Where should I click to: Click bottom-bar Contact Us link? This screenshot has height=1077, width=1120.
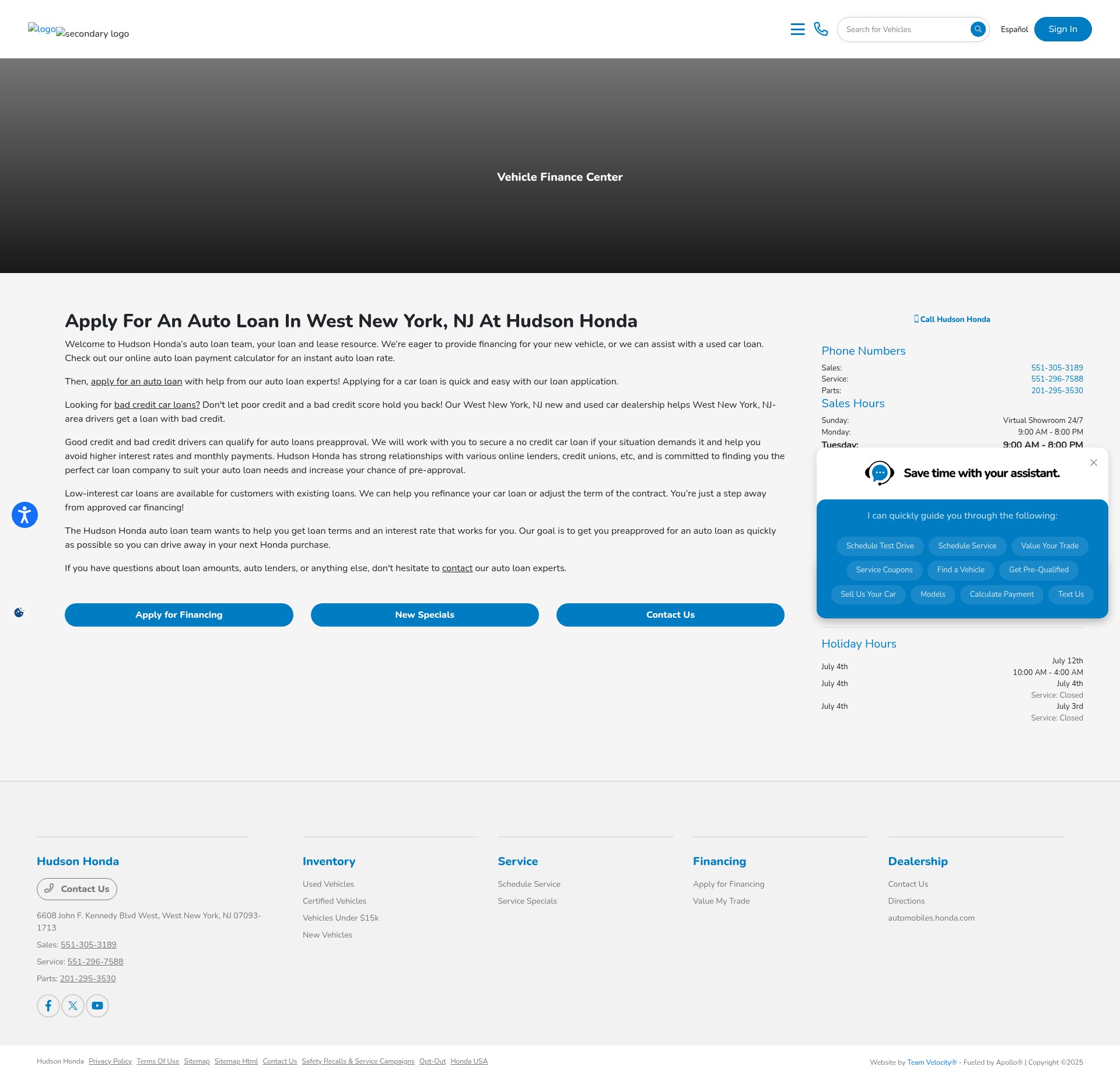click(x=280, y=1061)
